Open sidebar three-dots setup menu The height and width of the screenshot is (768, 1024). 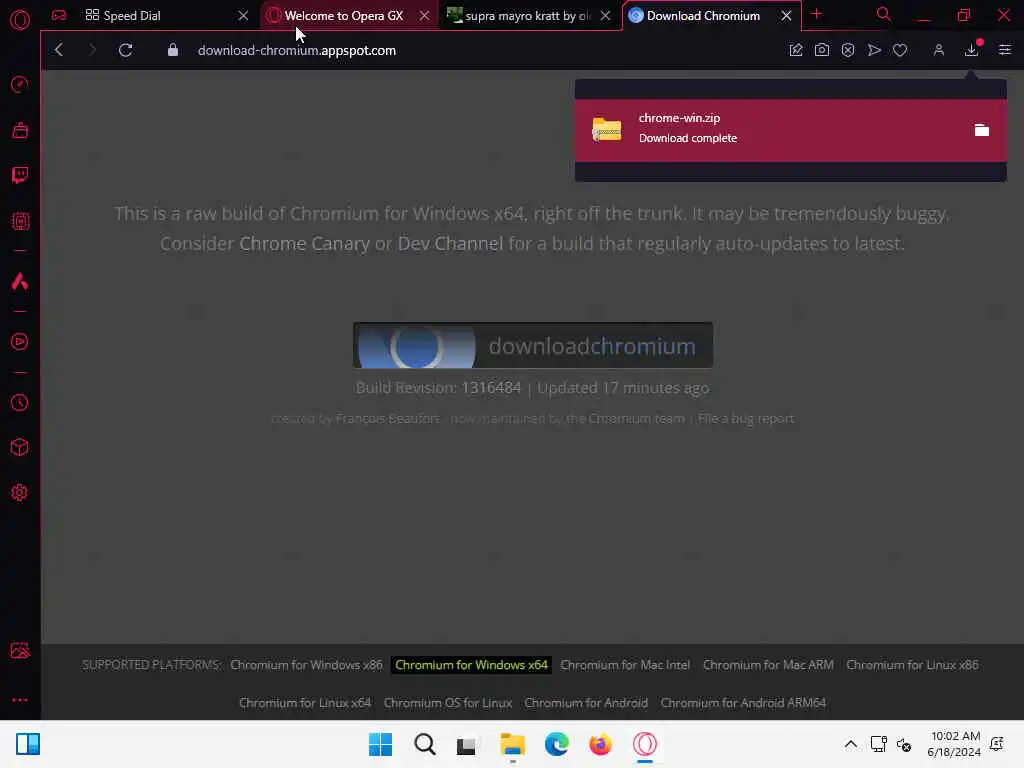[20, 699]
